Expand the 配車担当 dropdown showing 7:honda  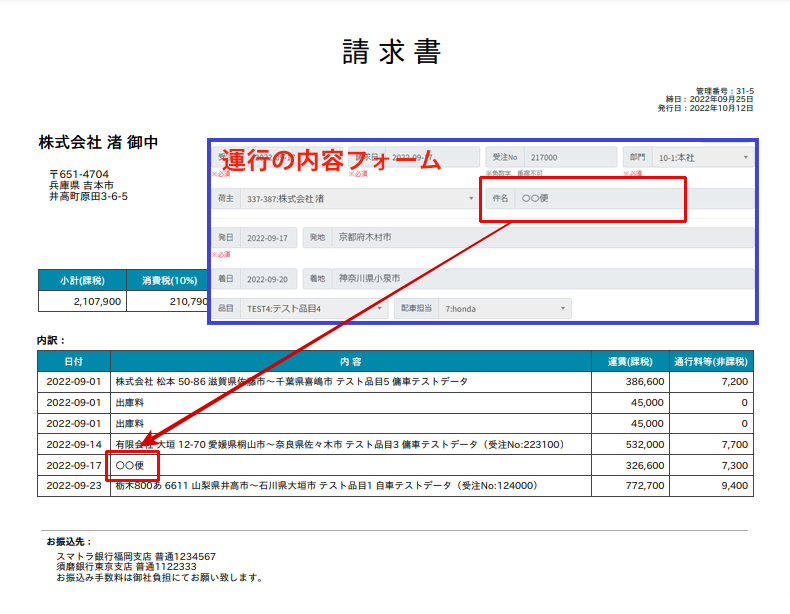(x=508, y=309)
